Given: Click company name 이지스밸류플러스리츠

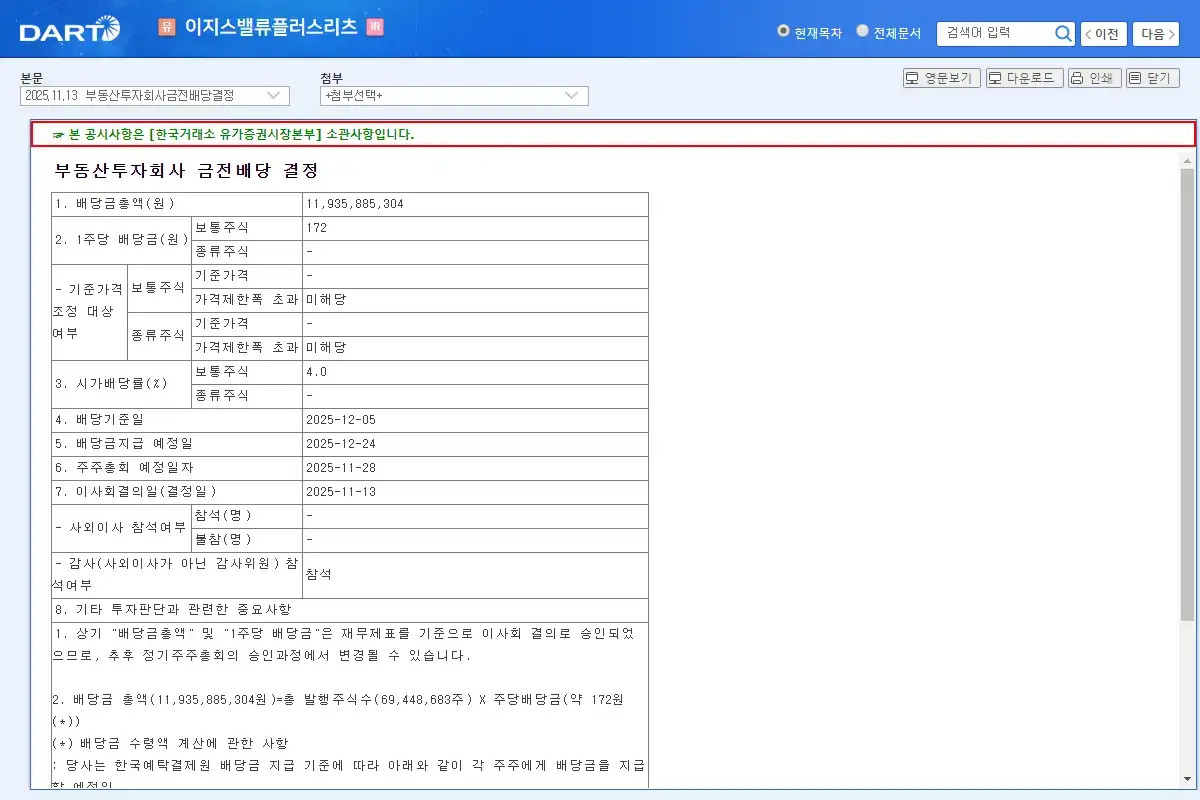Looking at the screenshot, I should pos(271,27).
